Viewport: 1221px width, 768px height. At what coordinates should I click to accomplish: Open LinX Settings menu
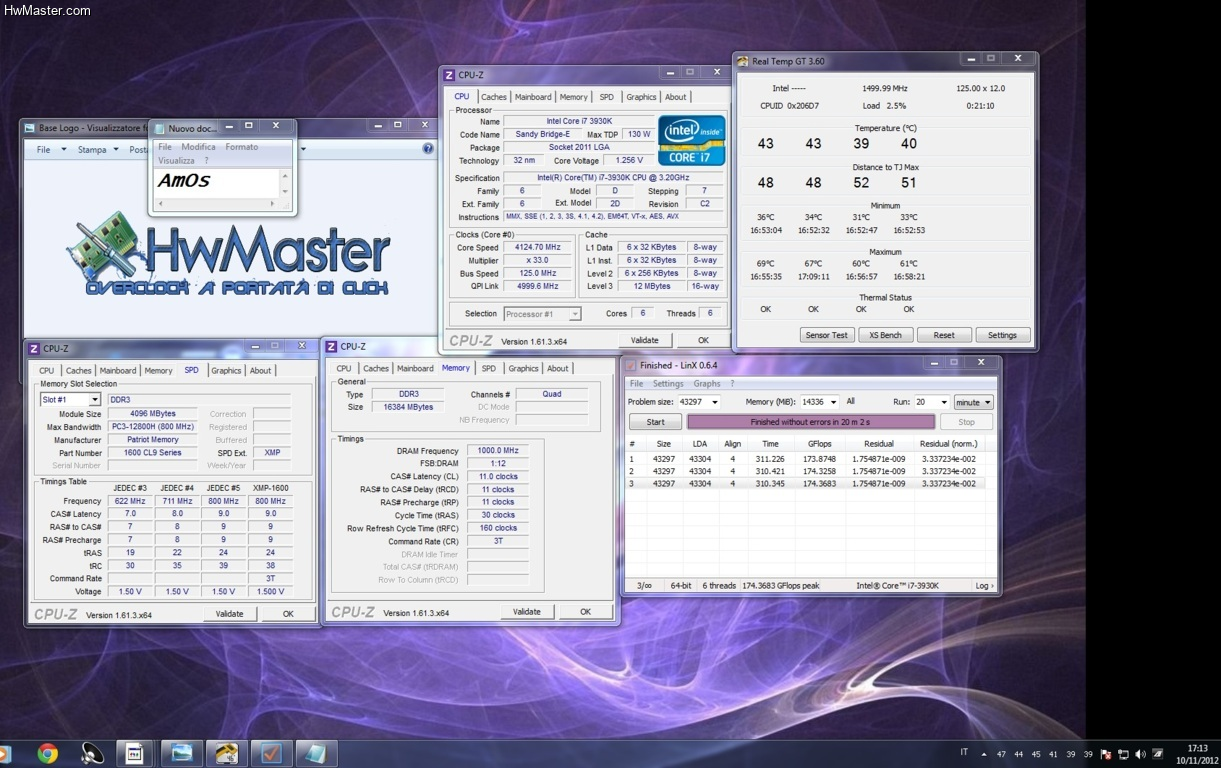click(x=668, y=383)
